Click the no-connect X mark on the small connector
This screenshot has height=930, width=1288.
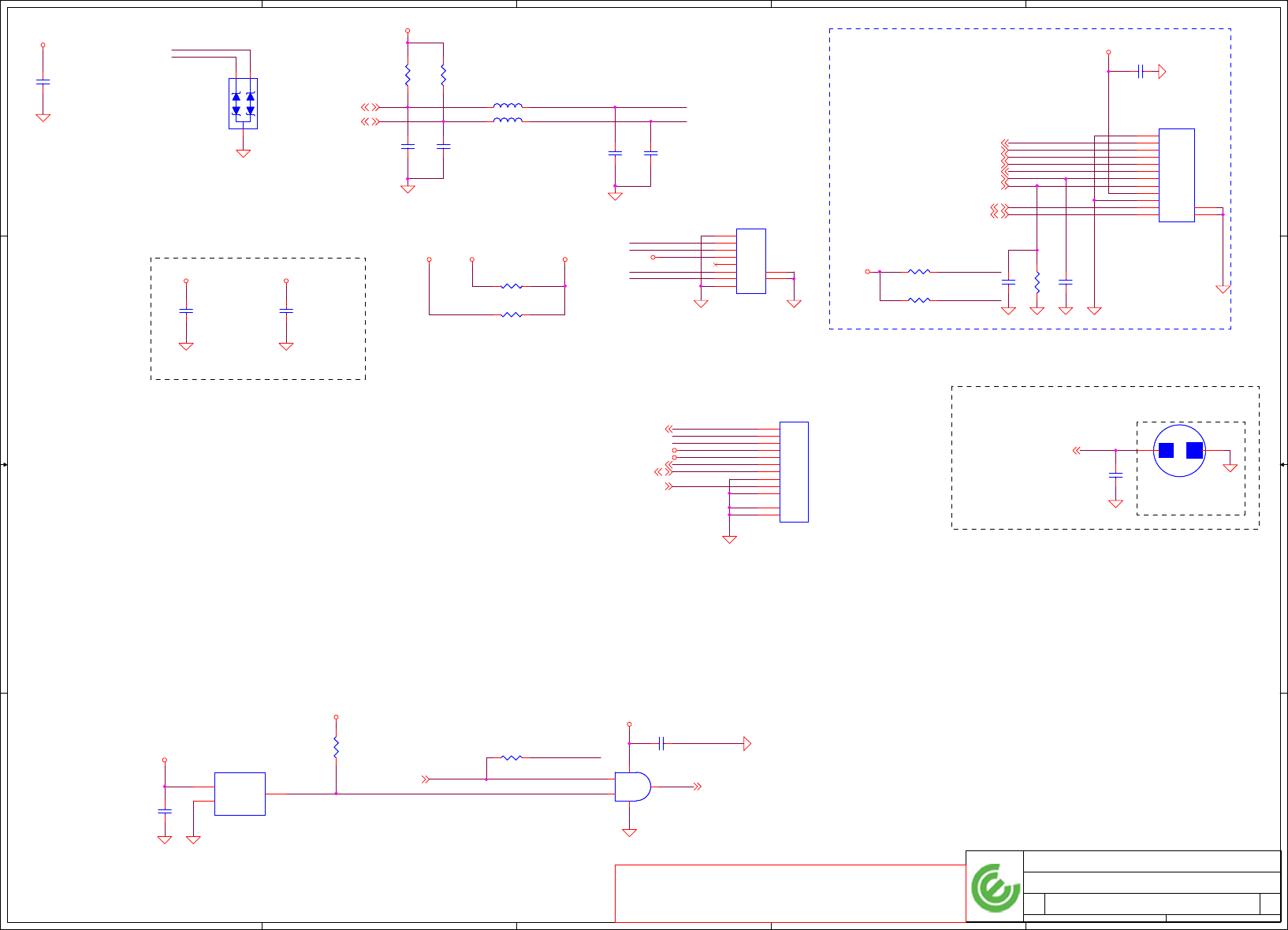715,265
